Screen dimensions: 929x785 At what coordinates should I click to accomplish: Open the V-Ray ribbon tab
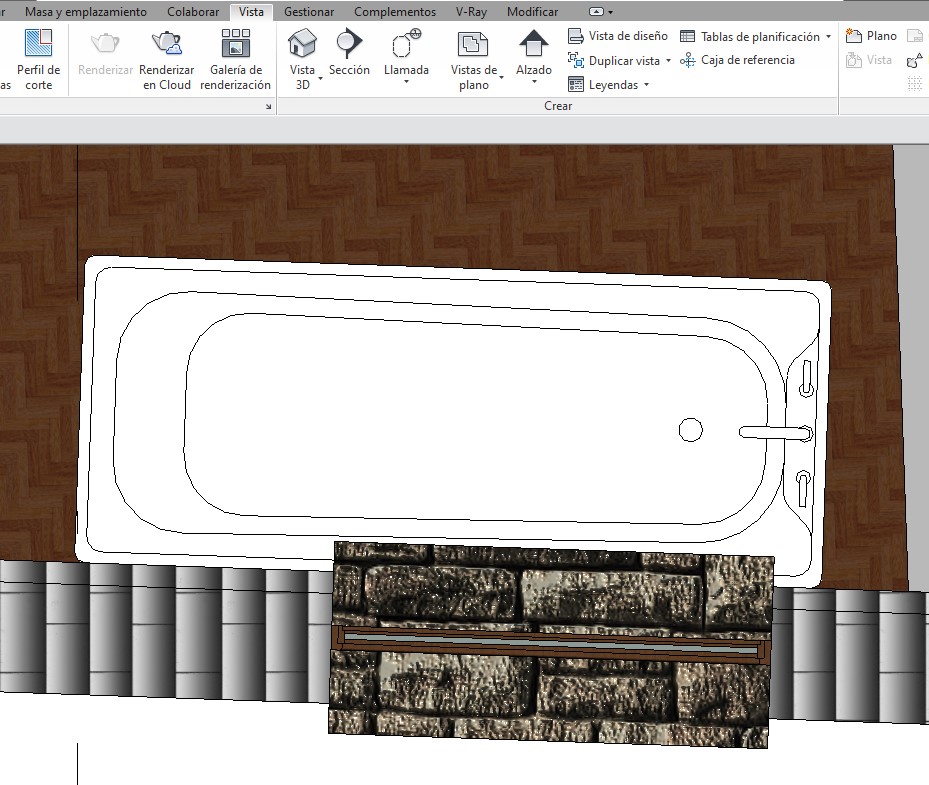[471, 12]
